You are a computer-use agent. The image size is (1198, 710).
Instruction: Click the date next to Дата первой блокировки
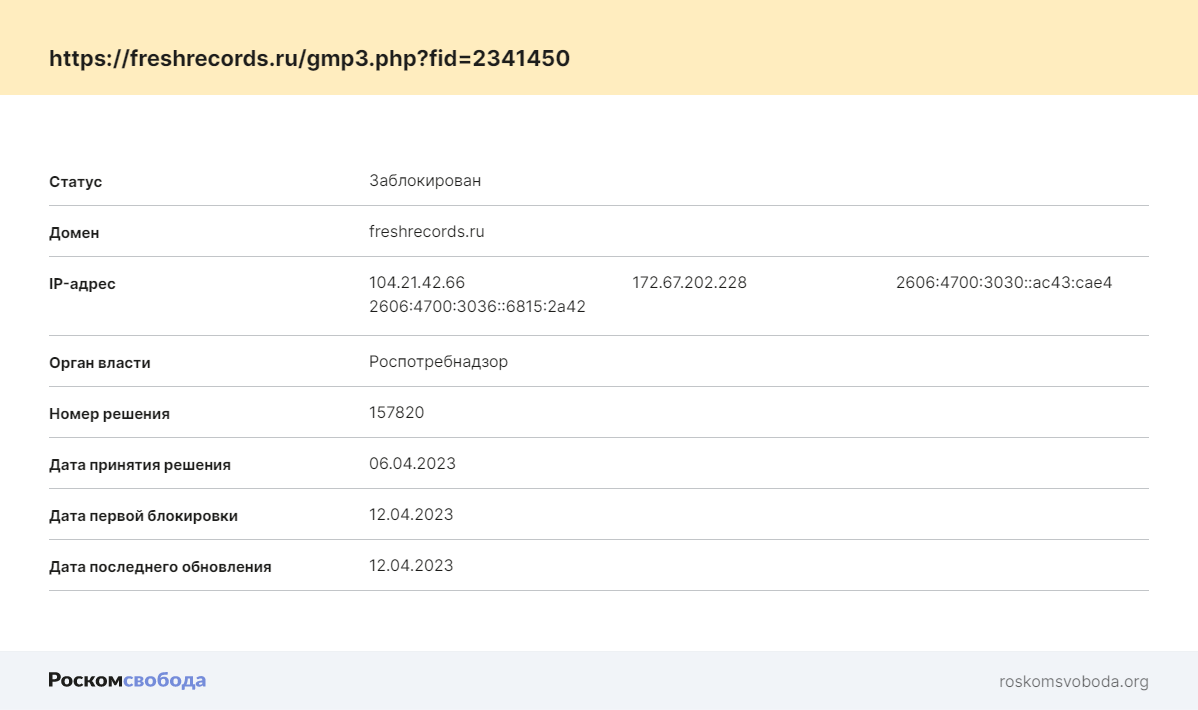point(411,515)
